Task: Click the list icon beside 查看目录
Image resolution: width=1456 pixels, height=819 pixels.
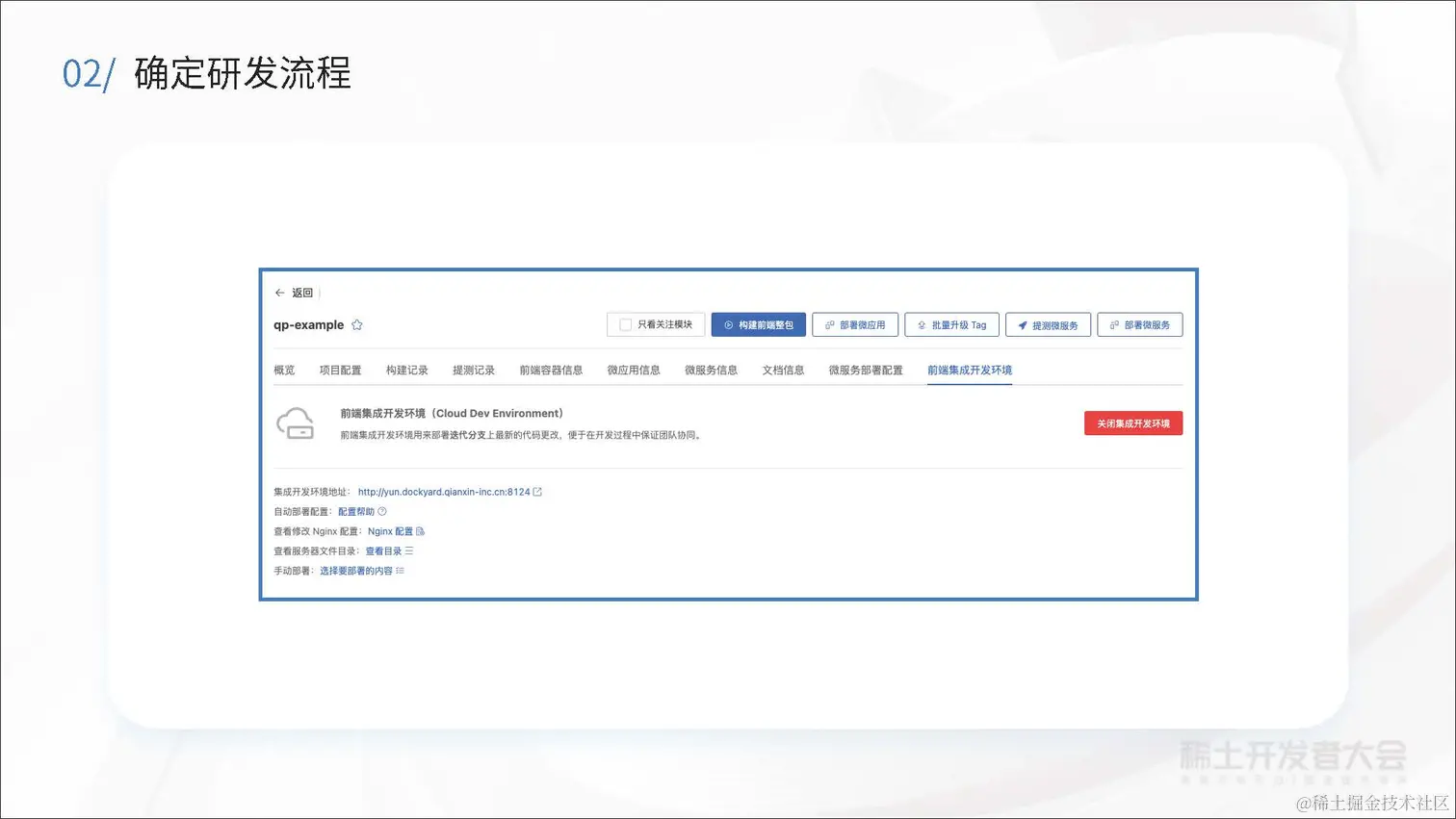Action: (x=409, y=551)
